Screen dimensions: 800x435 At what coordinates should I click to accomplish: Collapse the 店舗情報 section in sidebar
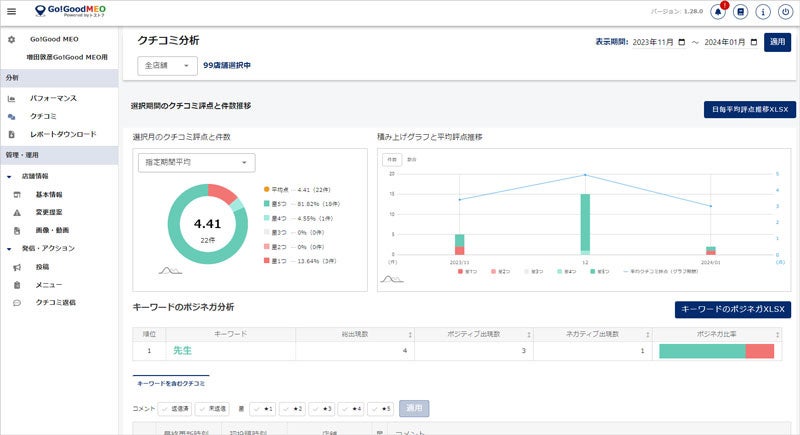point(9,177)
